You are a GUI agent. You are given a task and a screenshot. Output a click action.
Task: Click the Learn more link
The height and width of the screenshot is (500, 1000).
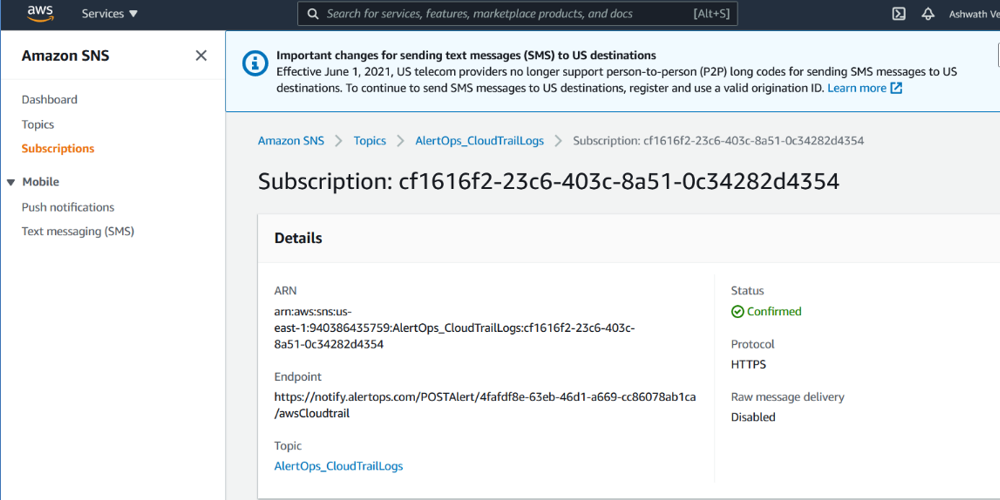[856, 88]
